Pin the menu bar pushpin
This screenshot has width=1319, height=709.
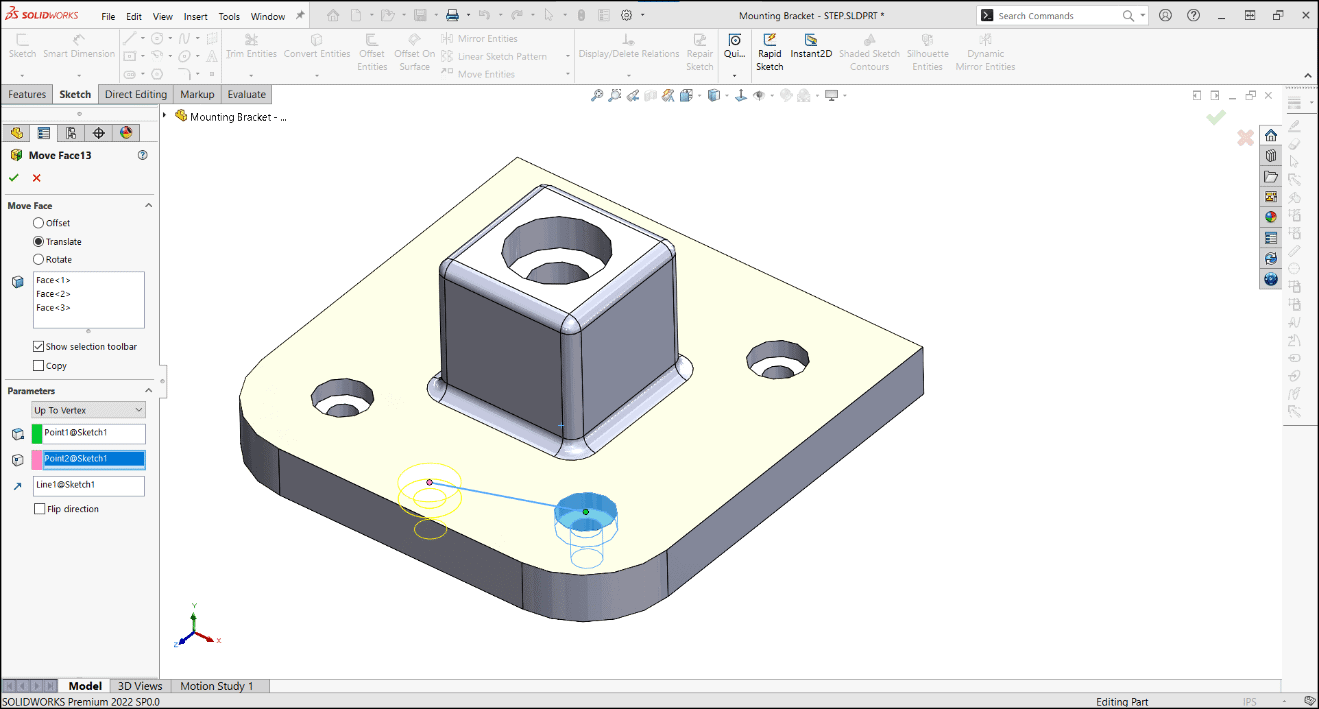(300, 16)
